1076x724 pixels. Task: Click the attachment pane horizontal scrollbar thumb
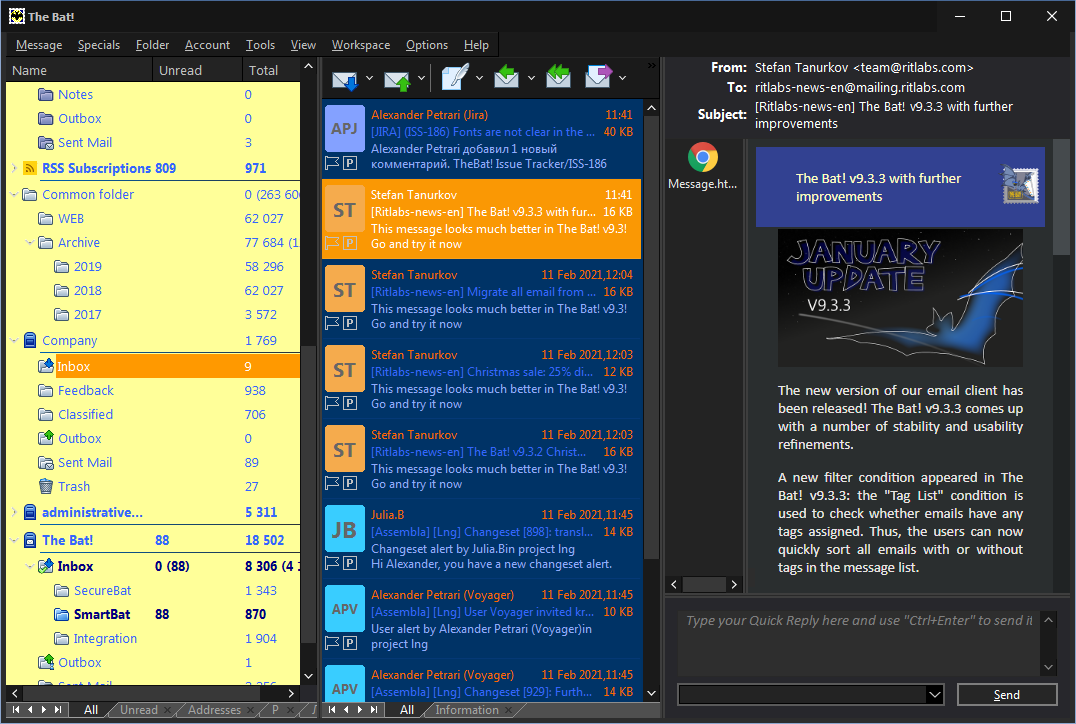coord(704,585)
